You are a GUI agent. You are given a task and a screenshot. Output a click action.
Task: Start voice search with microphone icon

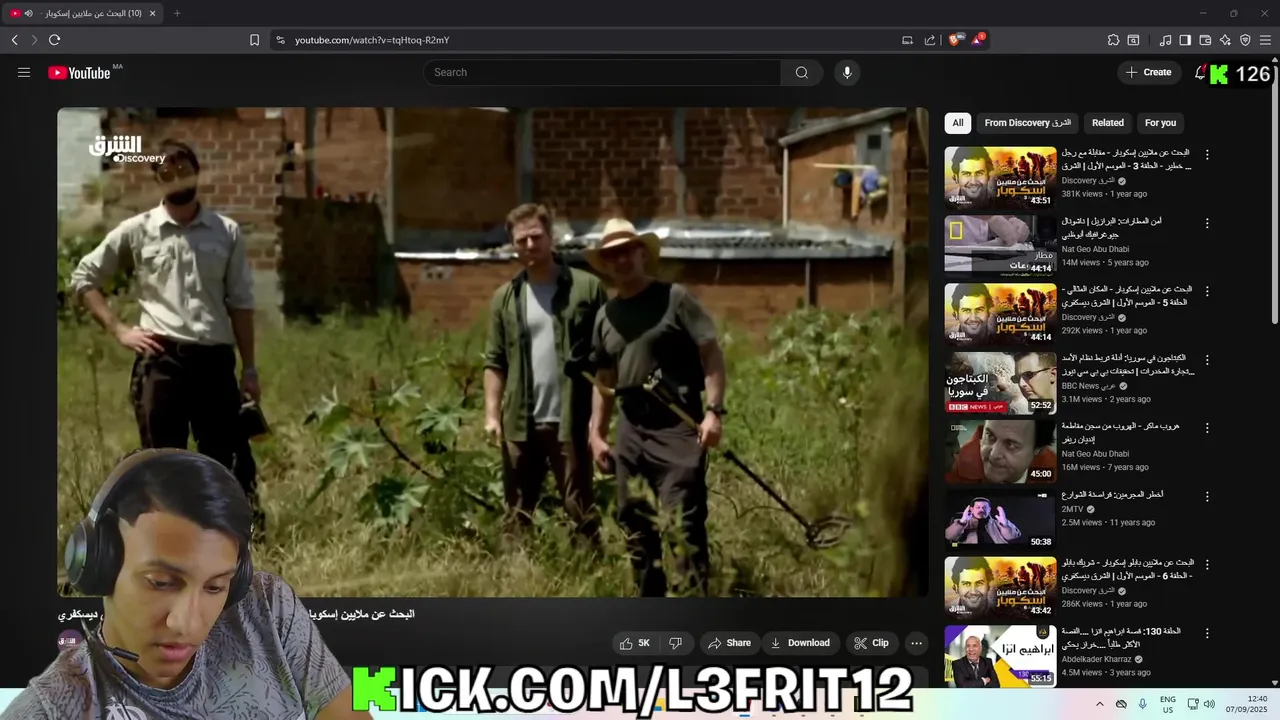pyautogui.click(x=847, y=72)
